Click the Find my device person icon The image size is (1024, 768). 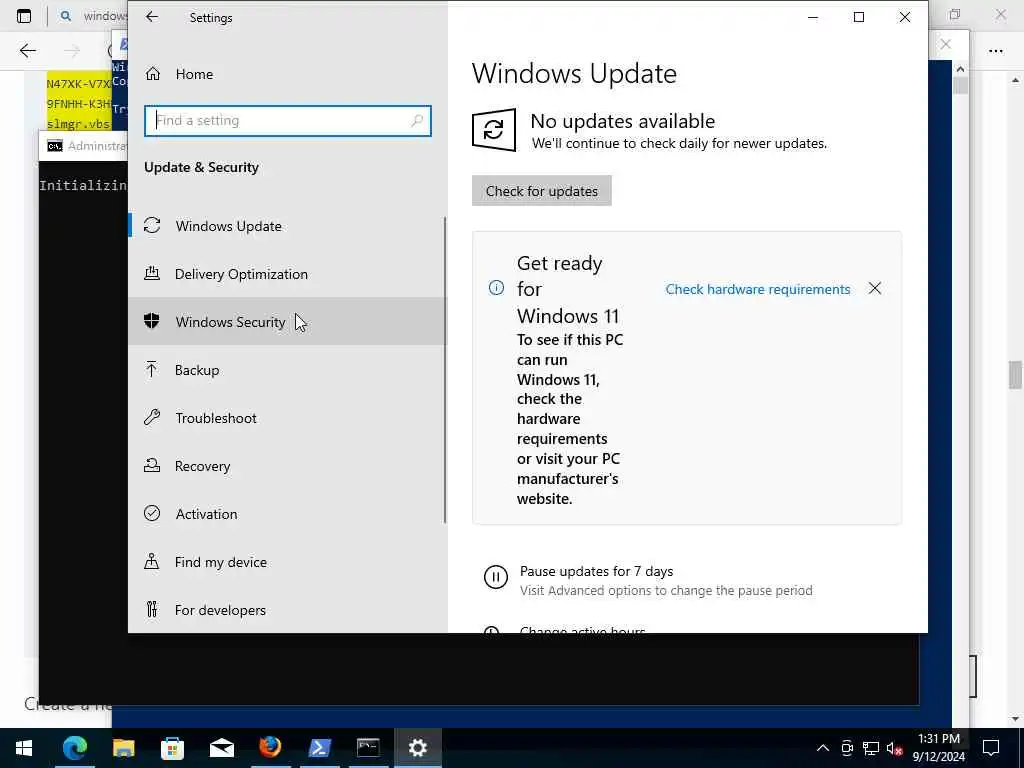(152, 561)
